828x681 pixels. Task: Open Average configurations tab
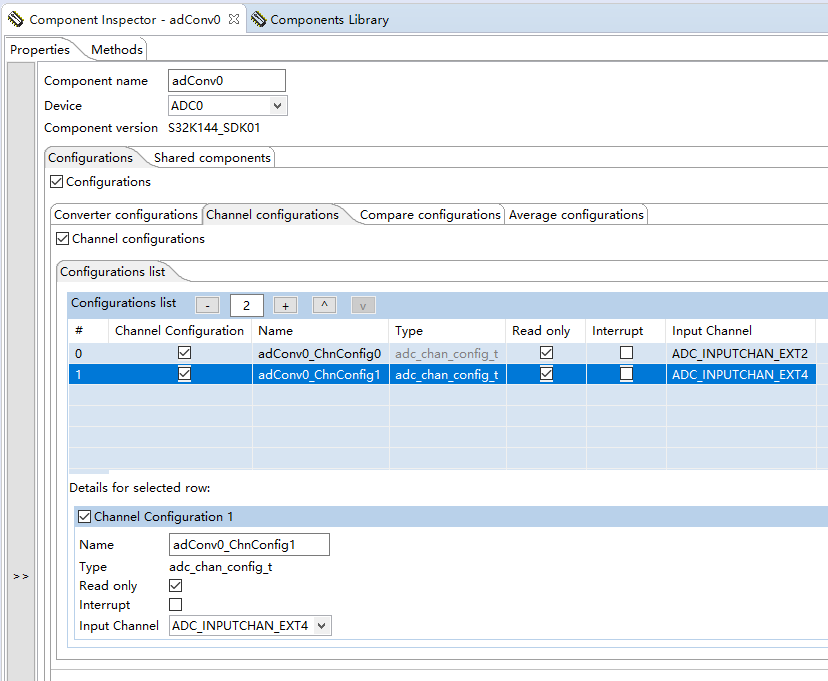pos(576,215)
